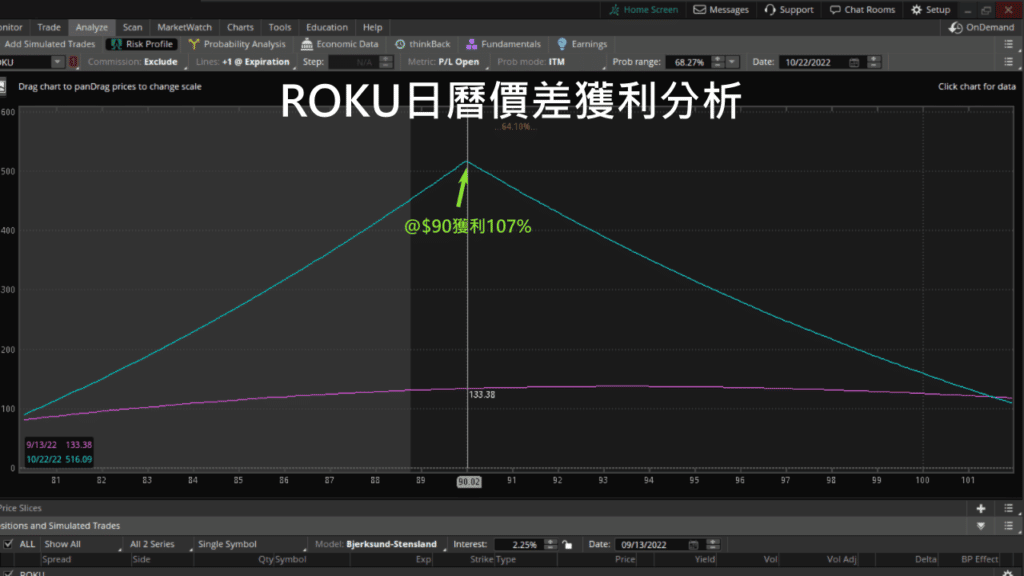
Task: Click the 90.02 price marker on axis
Action: click(x=467, y=482)
